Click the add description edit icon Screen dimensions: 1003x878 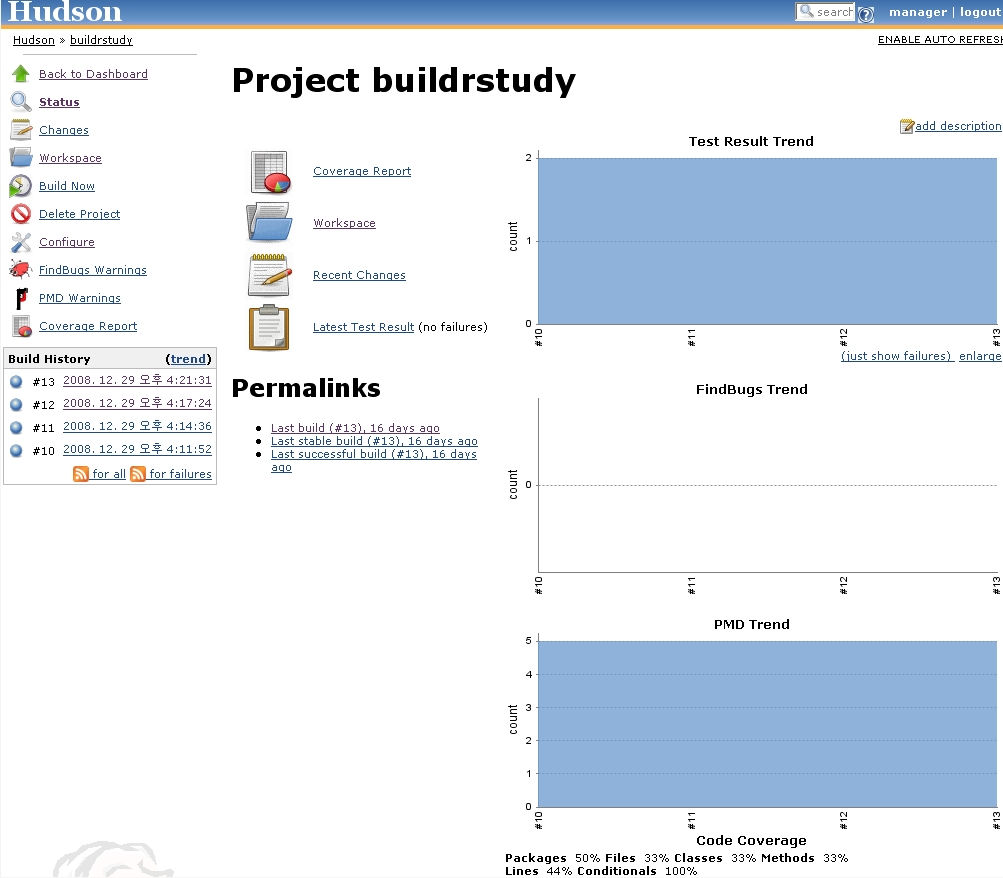(906, 126)
